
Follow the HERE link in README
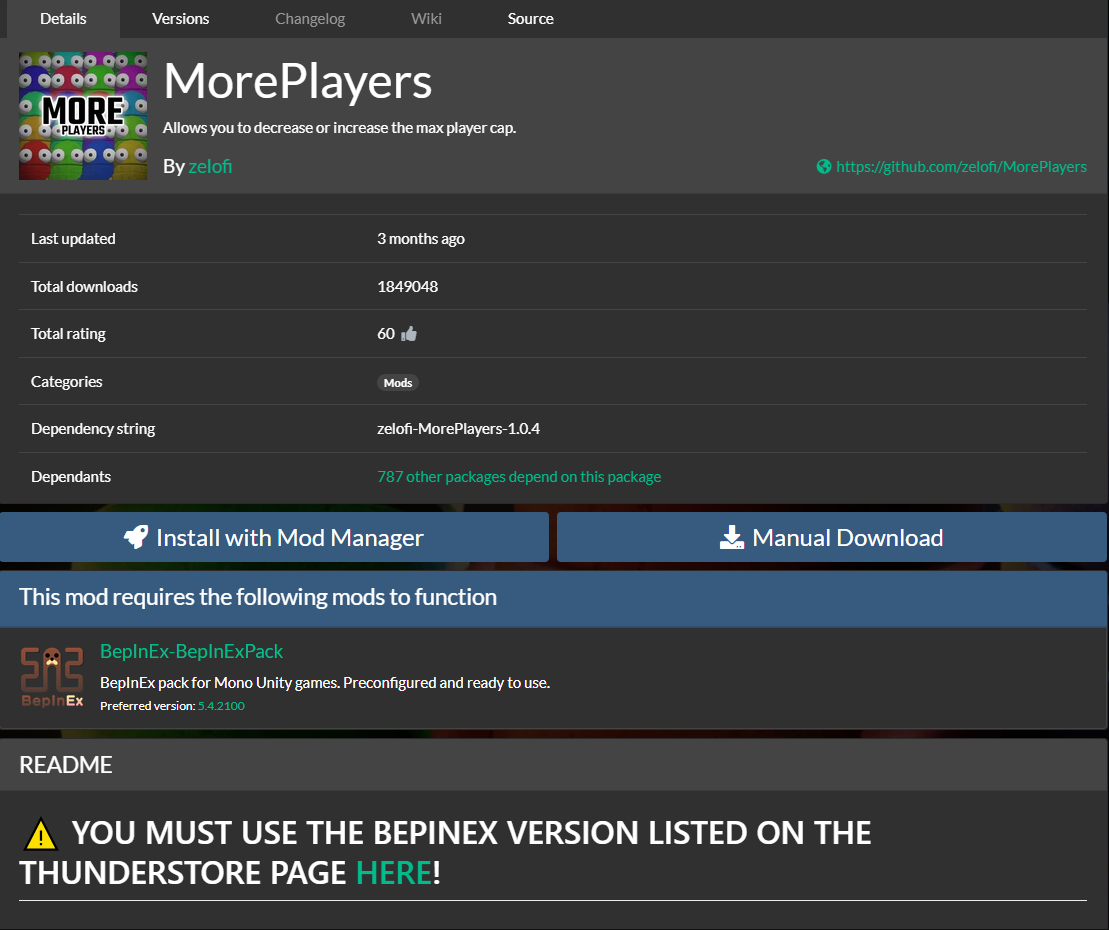(394, 873)
